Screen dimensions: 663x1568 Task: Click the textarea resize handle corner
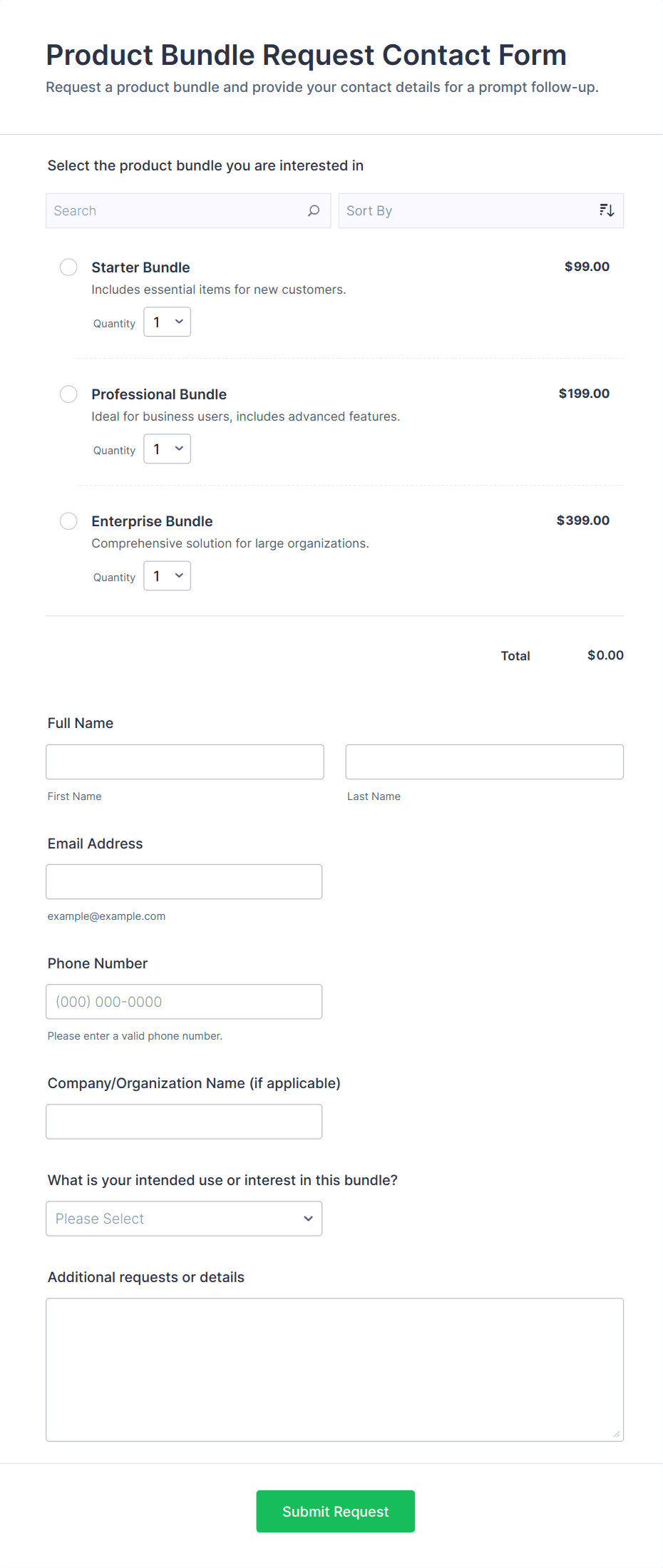(617, 1434)
